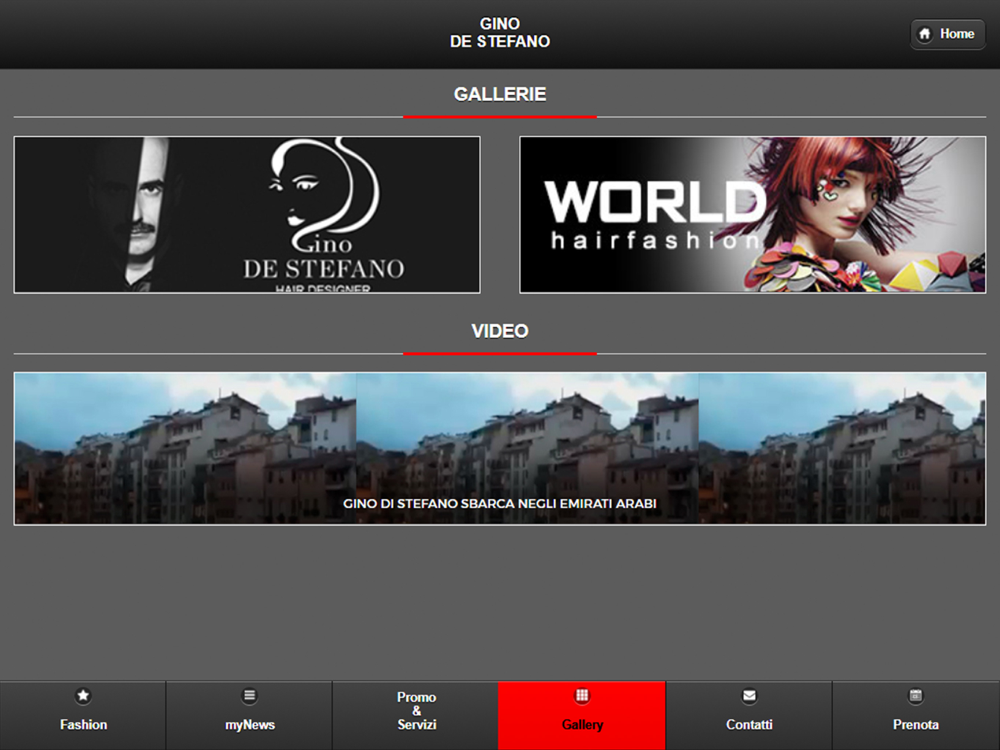This screenshot has height=750, width=1000.
Task: Switch to the Fashion tab
Action: (x=83, y=716)
